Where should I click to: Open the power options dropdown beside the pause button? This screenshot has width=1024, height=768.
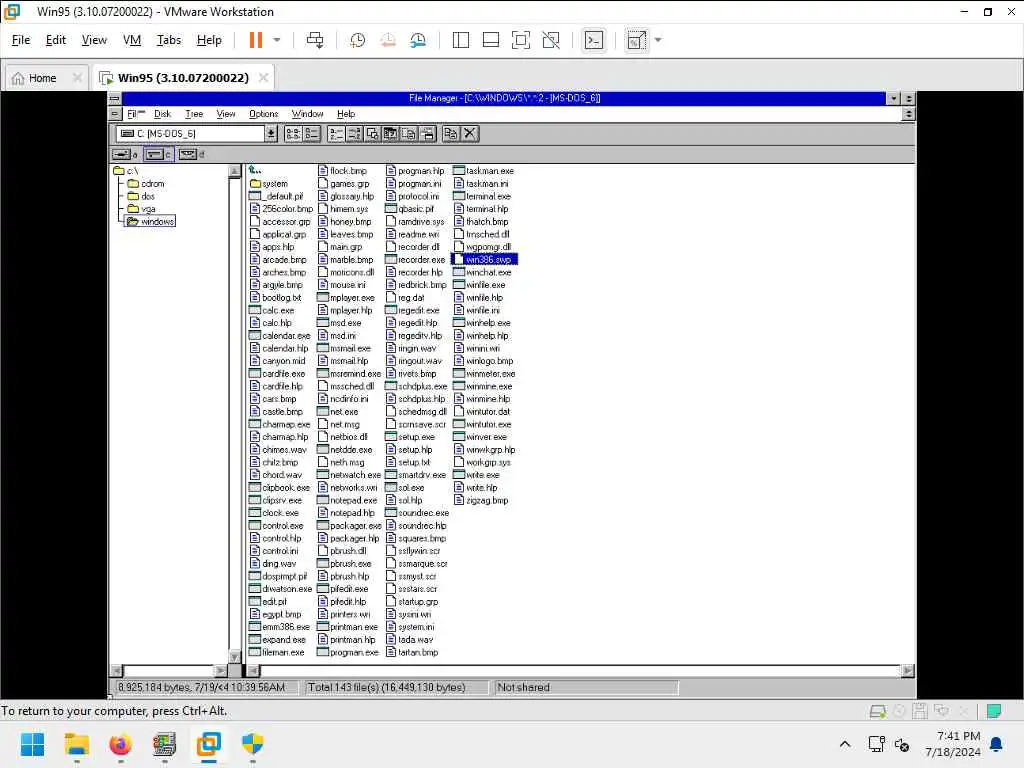click(277, 40)
